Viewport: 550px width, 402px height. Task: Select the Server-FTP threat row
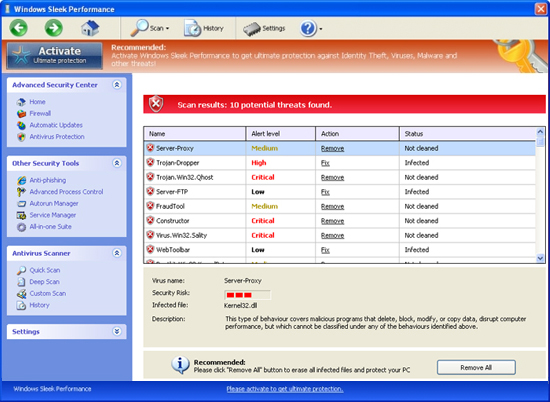340,192
